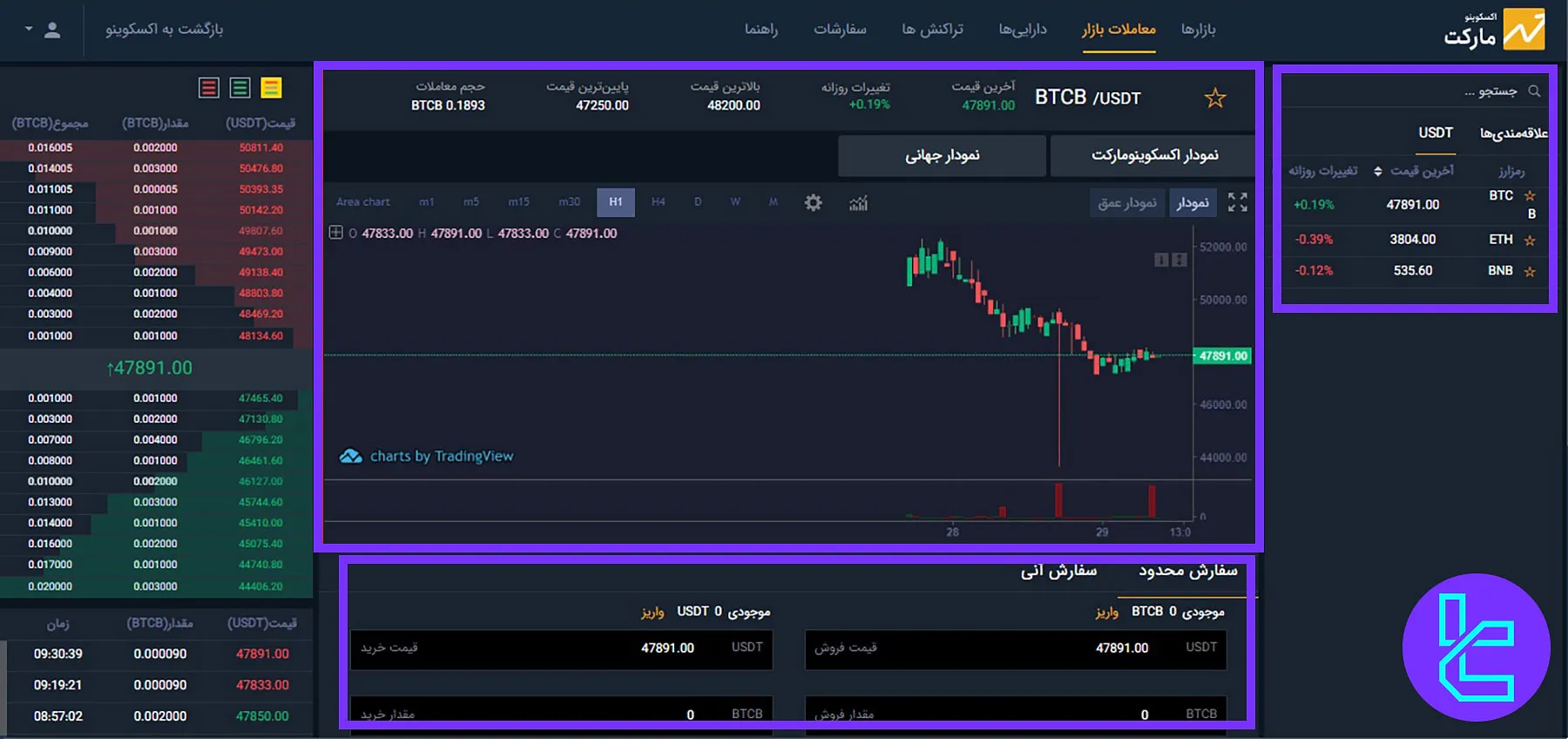This screenshot has width=1568, height=739.
Task: Click واریز link beside USDT balance
Action: (652, 612)
